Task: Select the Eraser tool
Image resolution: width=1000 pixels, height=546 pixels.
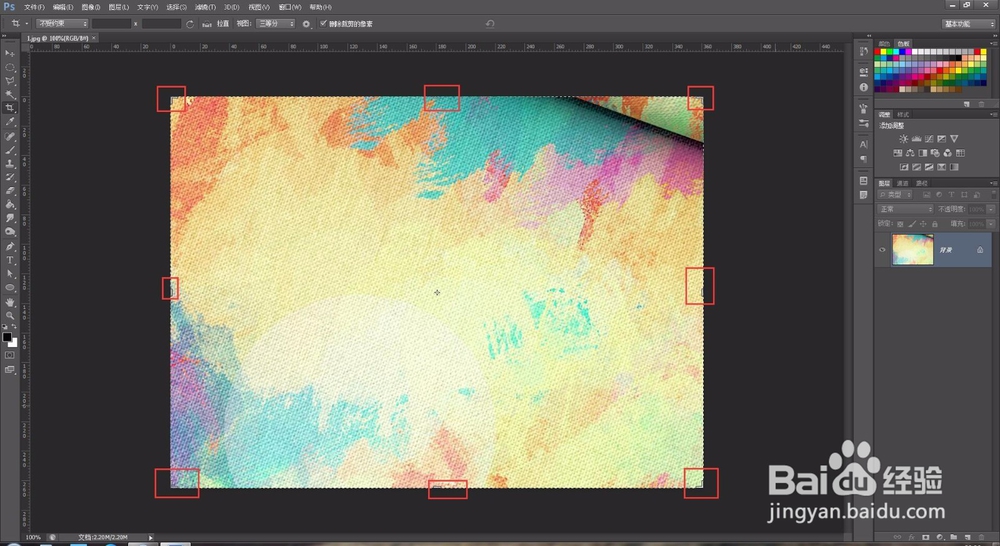Action: pos(10,191)
